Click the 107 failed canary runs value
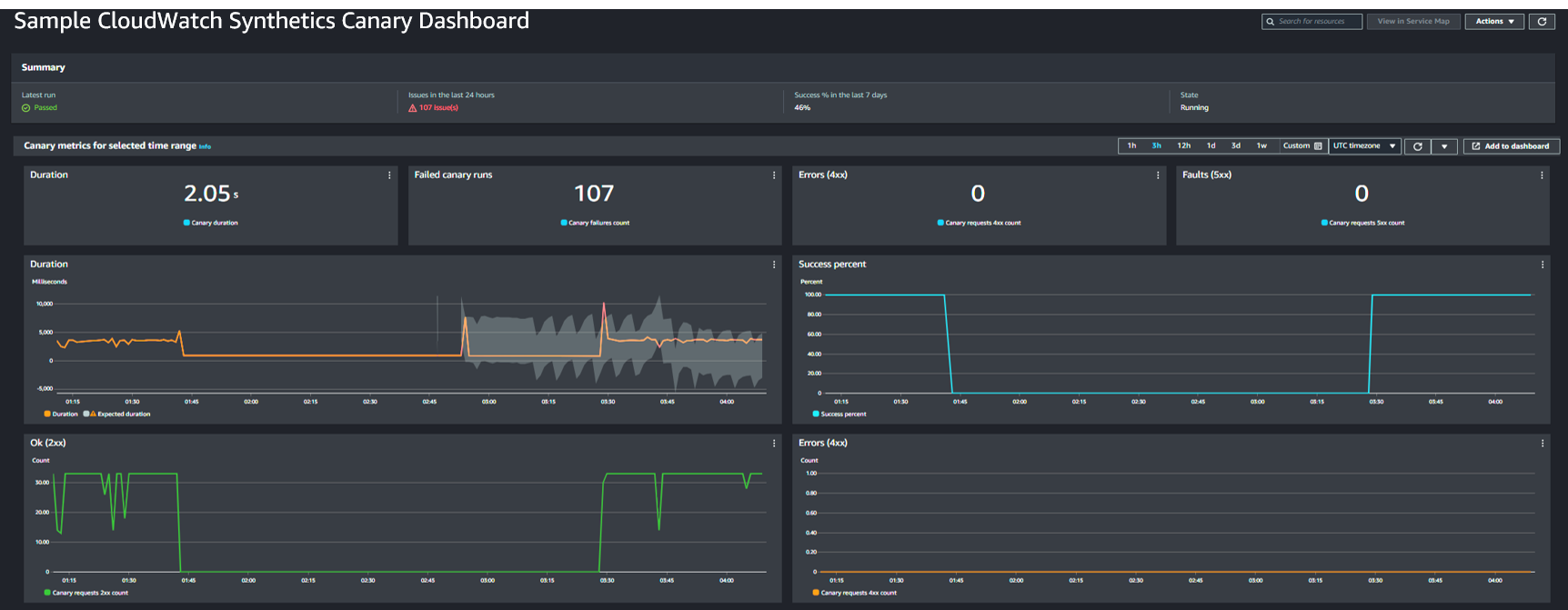 coord(594,194)
